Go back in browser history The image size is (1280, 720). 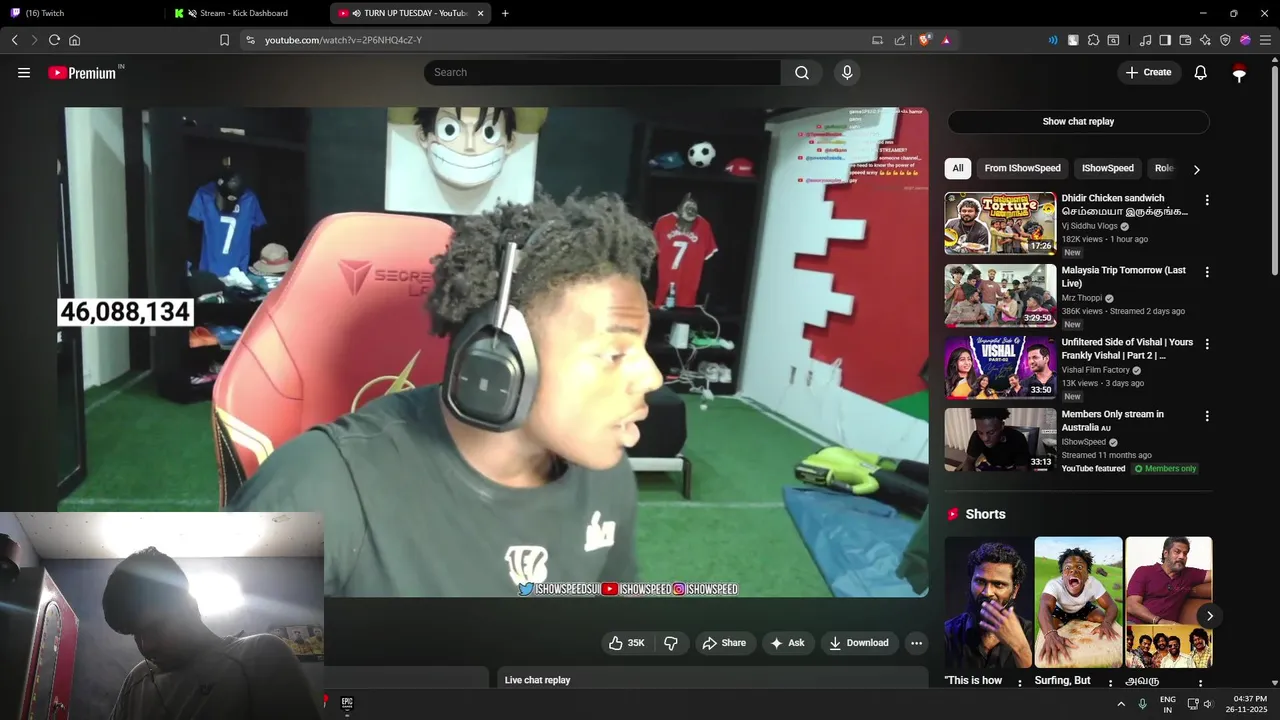[x=14, y=40]
